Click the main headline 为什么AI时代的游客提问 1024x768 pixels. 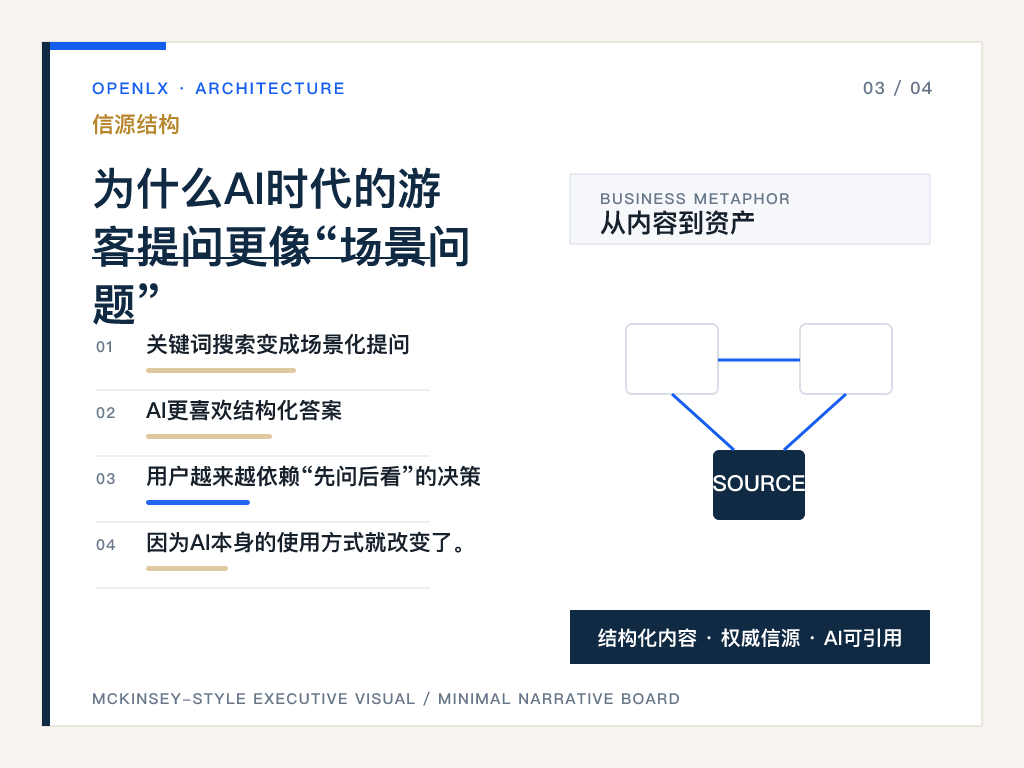pos(281,246)
